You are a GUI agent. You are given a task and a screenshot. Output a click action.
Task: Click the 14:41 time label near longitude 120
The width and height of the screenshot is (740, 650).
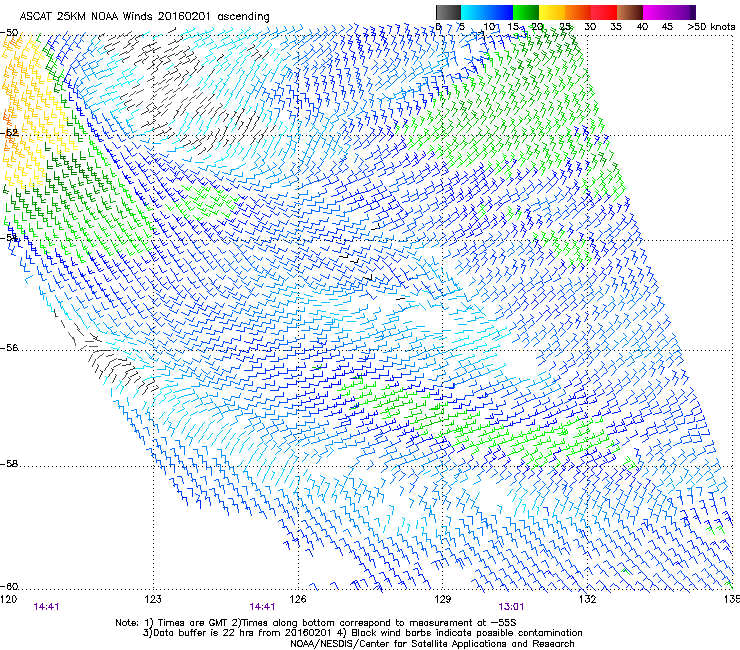[x=46, y=607]
